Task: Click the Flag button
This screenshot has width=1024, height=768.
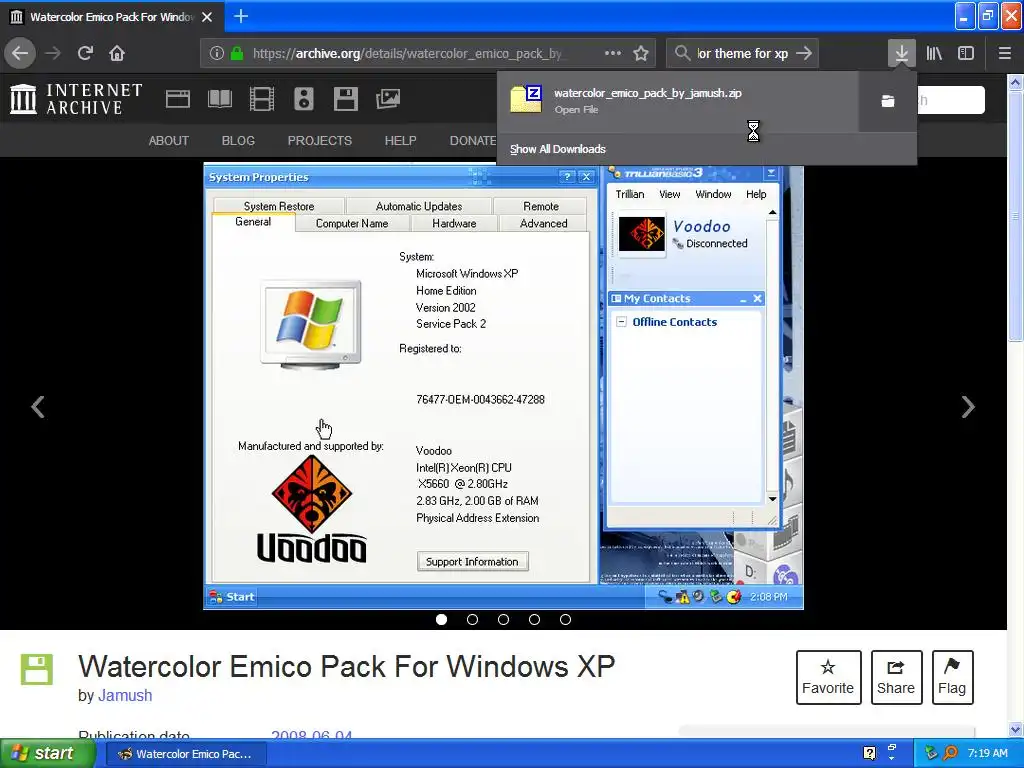Action: [952, 677]
